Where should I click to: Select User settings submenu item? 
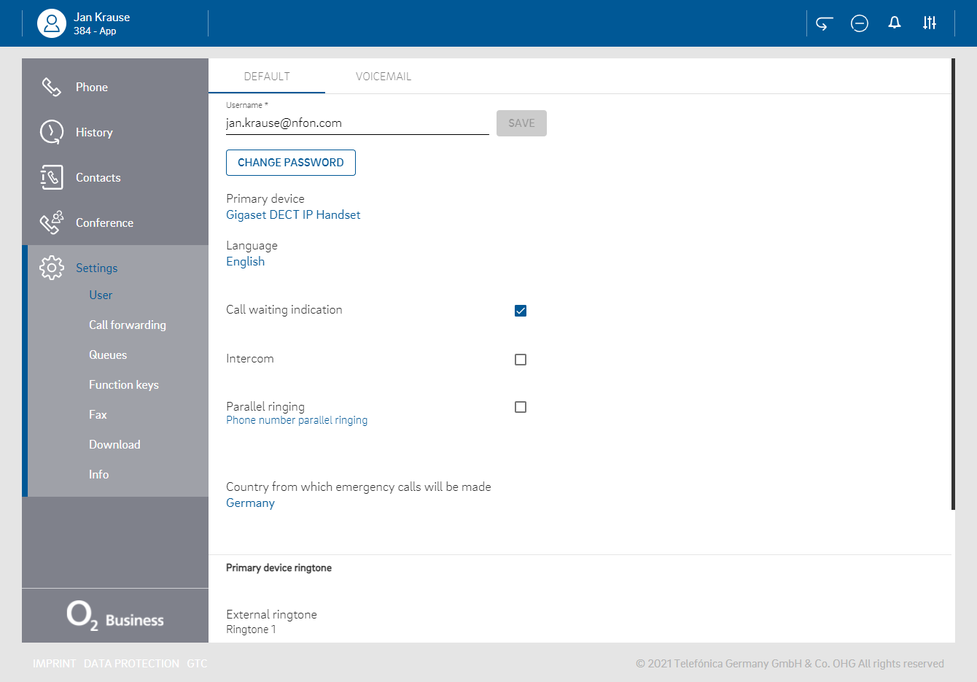[x=100, y=295]
